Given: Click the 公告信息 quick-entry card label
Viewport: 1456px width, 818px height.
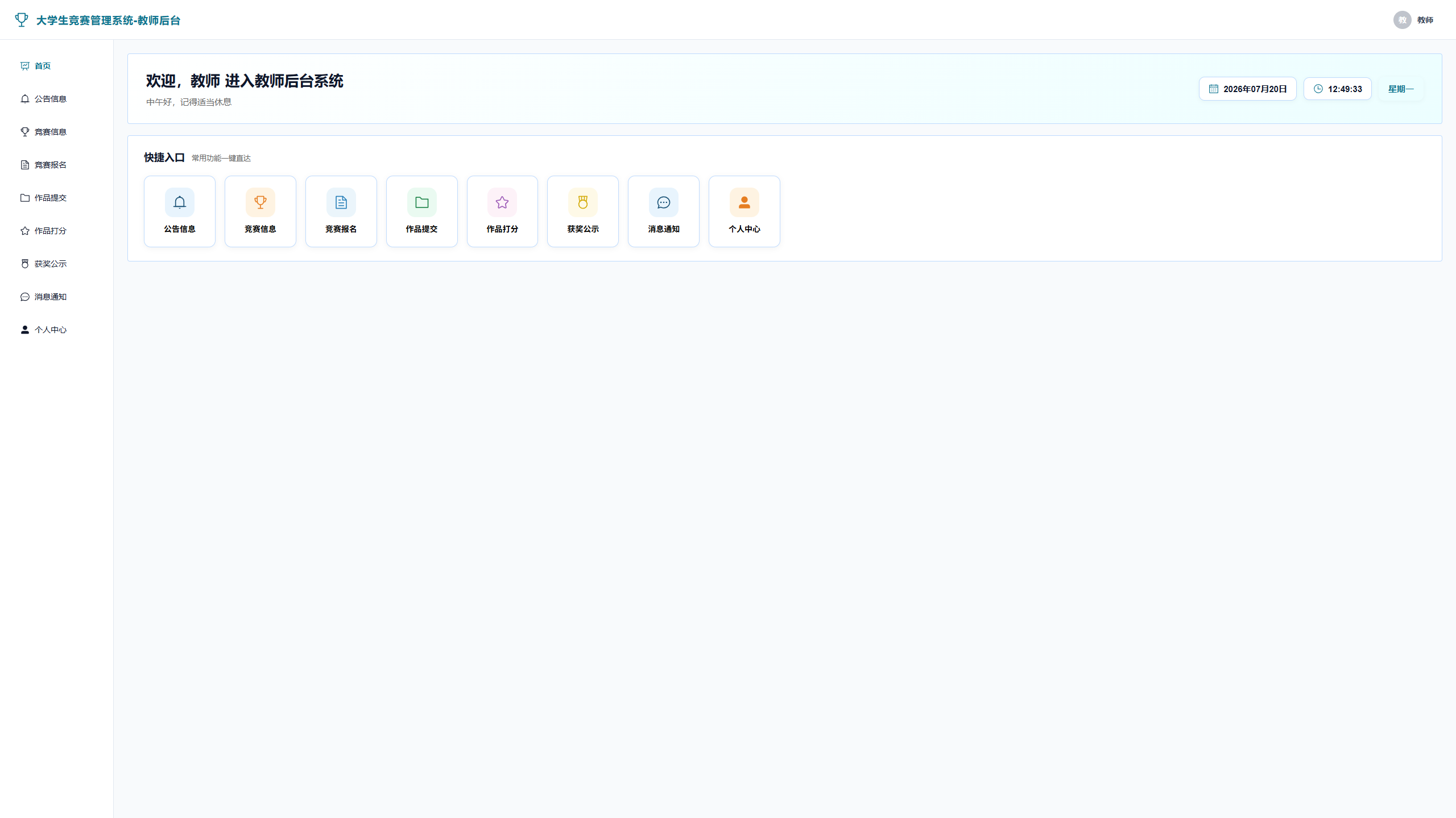Looking at the screenshot, I should [x=180, y=229].
